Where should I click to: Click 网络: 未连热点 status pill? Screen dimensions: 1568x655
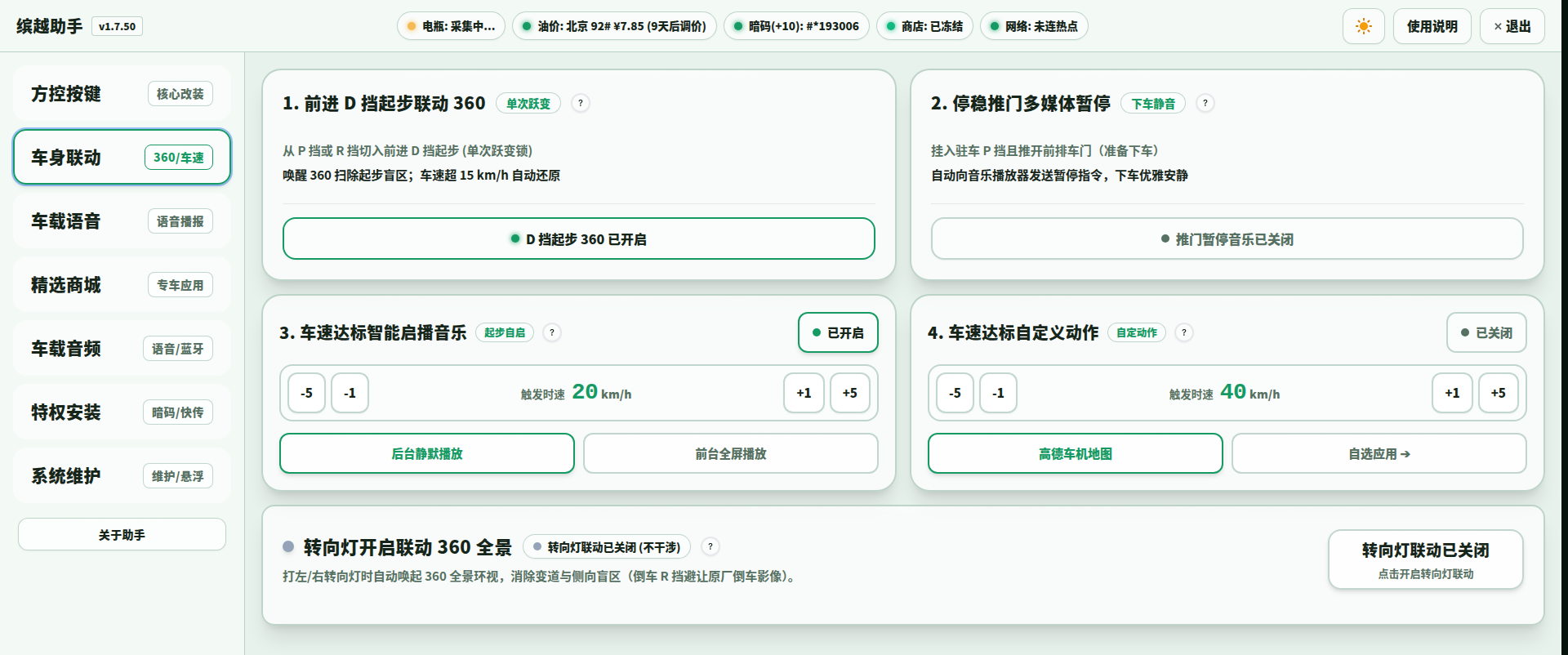click(1034, 26)
